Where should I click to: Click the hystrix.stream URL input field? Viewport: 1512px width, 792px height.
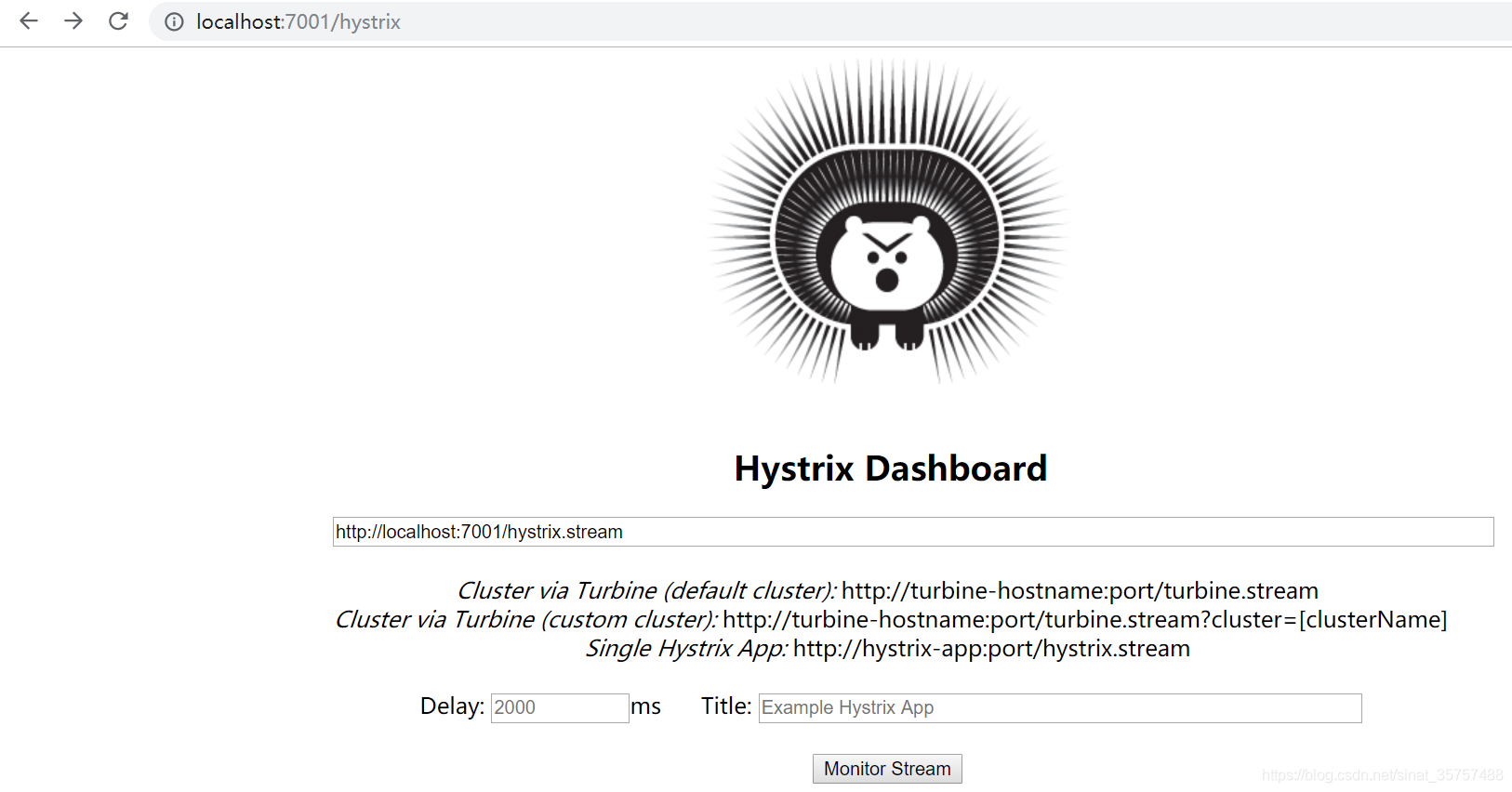[913, 532]
